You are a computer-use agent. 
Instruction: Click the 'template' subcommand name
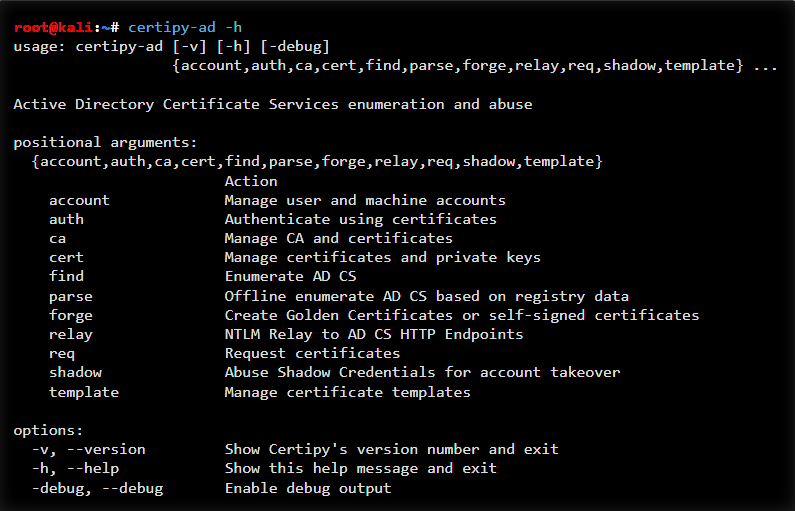pyautogui.click(x=84, y=392)
